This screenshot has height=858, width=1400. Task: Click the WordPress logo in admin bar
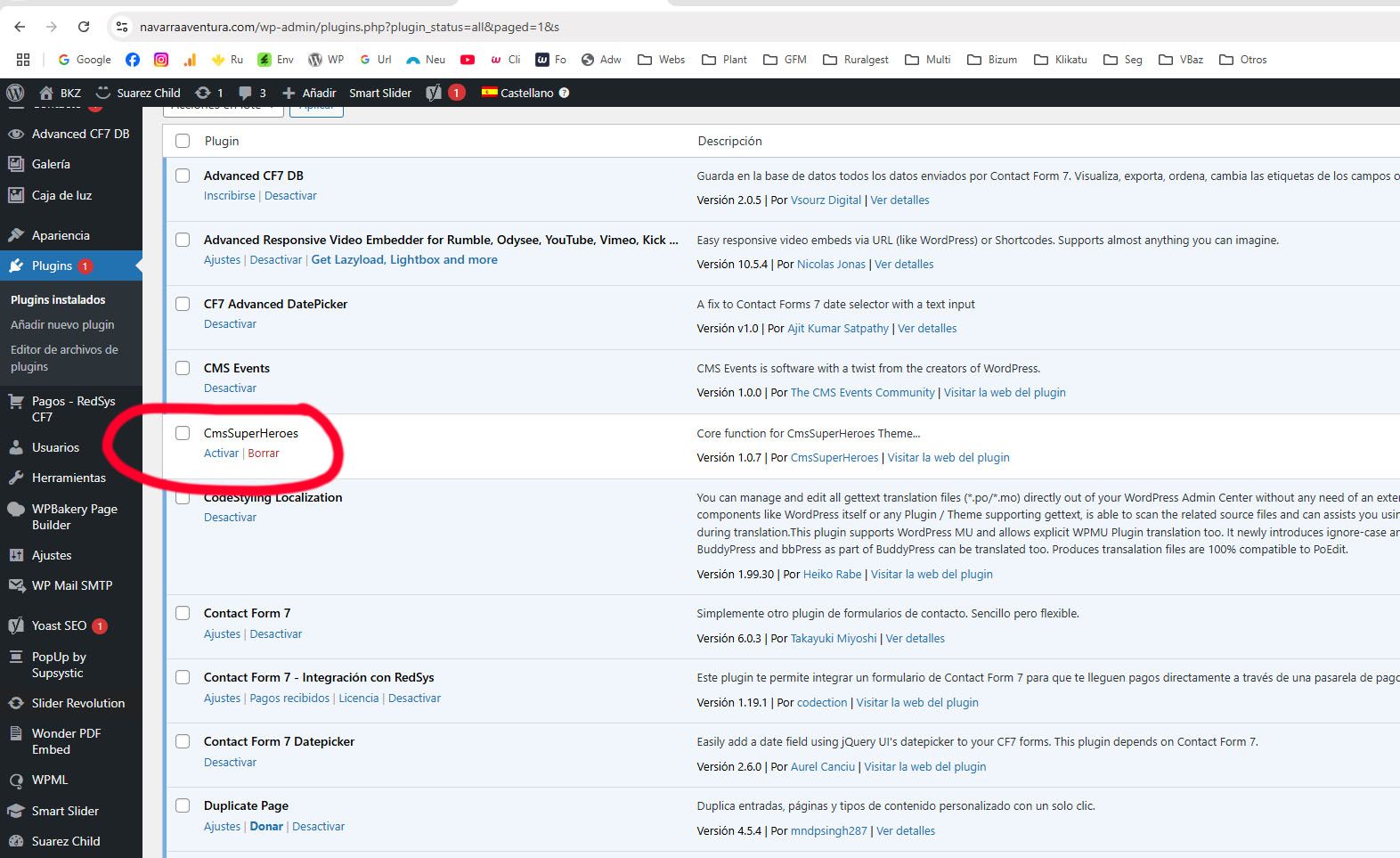pos(15,93)
